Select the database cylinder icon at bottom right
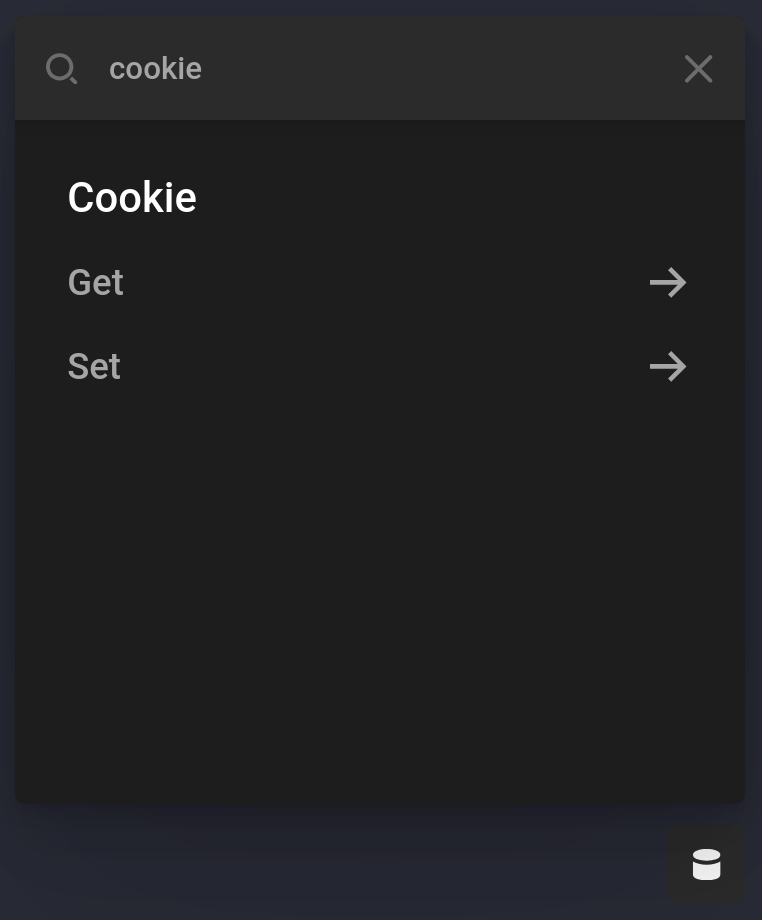Screen dimensions: 762x920 [706, 864]
